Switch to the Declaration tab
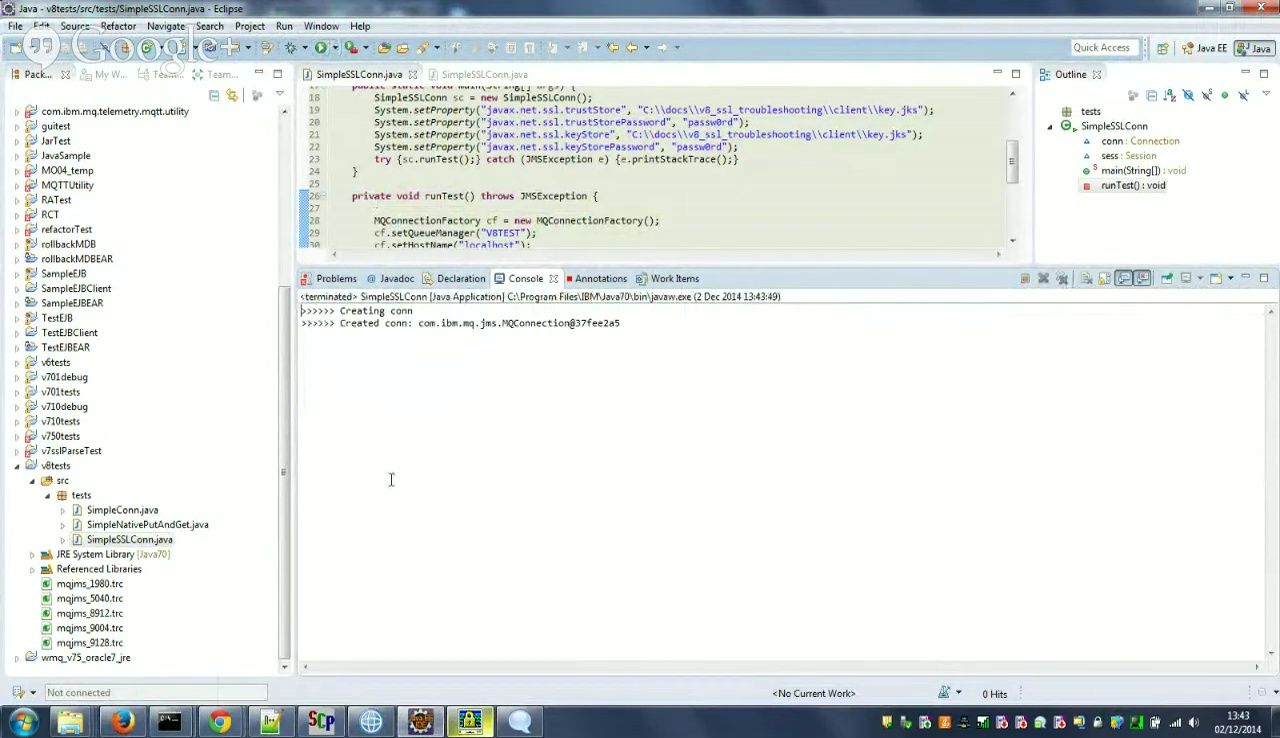This screenshot has width=1280, height=738. tap(454, 279)
